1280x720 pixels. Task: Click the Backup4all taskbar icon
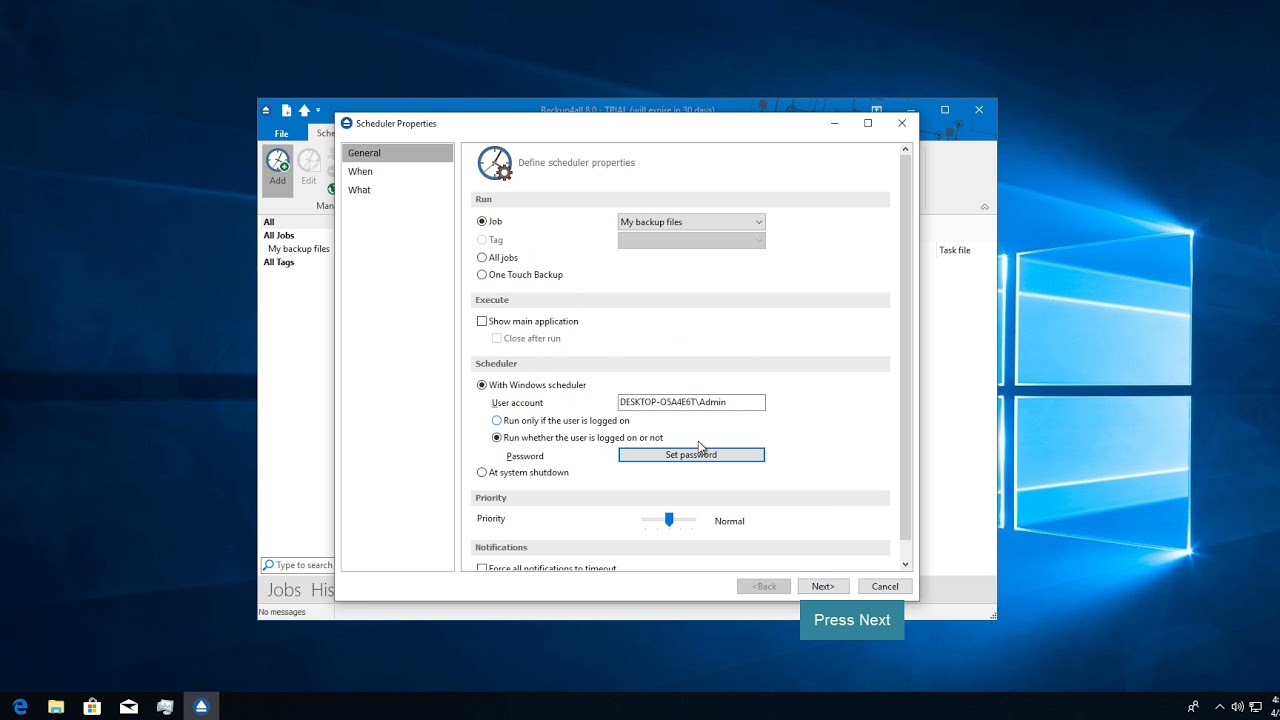201,707
